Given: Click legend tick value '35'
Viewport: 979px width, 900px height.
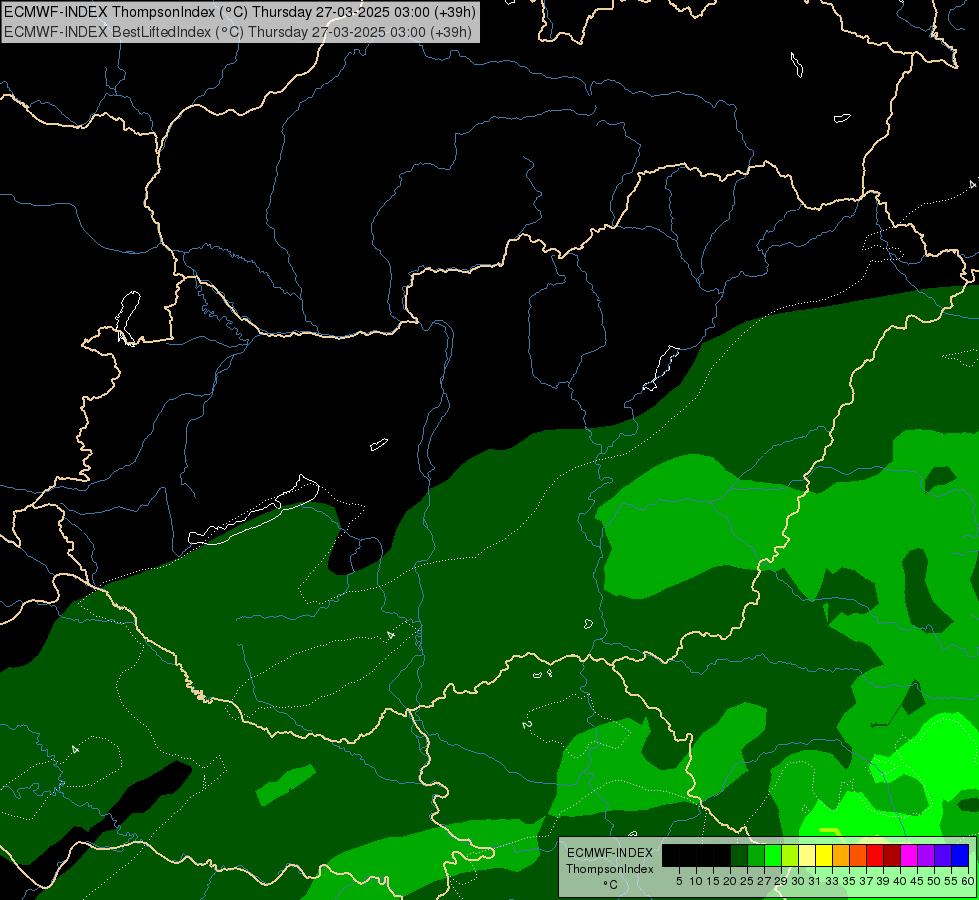Looking at the screenshot, I should click(849, 881).
